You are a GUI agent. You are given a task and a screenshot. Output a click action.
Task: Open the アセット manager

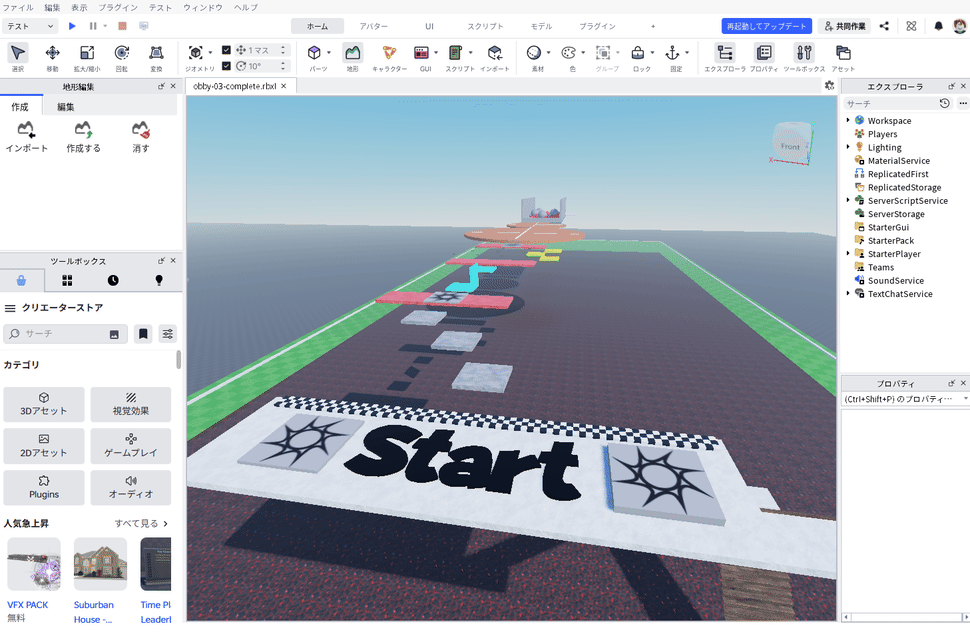843,53
